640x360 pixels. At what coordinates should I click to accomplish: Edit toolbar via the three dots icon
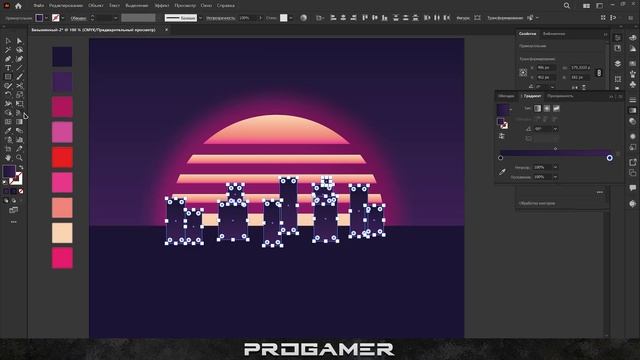pyautogui.click(x=13, y=222)
